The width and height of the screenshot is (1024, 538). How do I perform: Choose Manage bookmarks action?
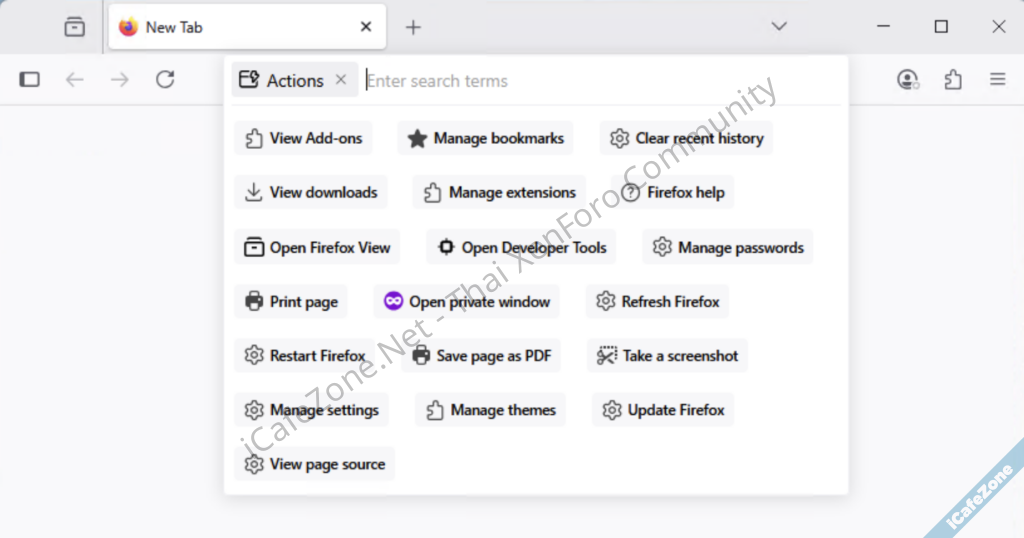click(x=485, y=138)
